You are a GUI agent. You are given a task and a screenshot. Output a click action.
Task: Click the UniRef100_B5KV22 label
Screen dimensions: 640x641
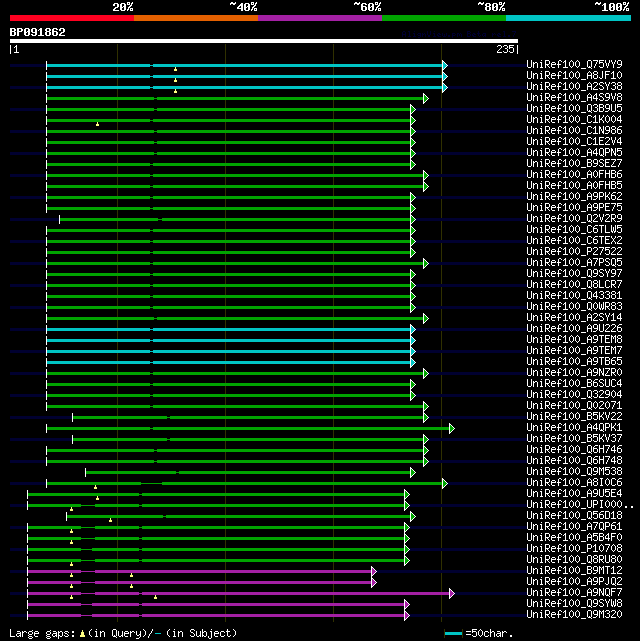(574, 417)
